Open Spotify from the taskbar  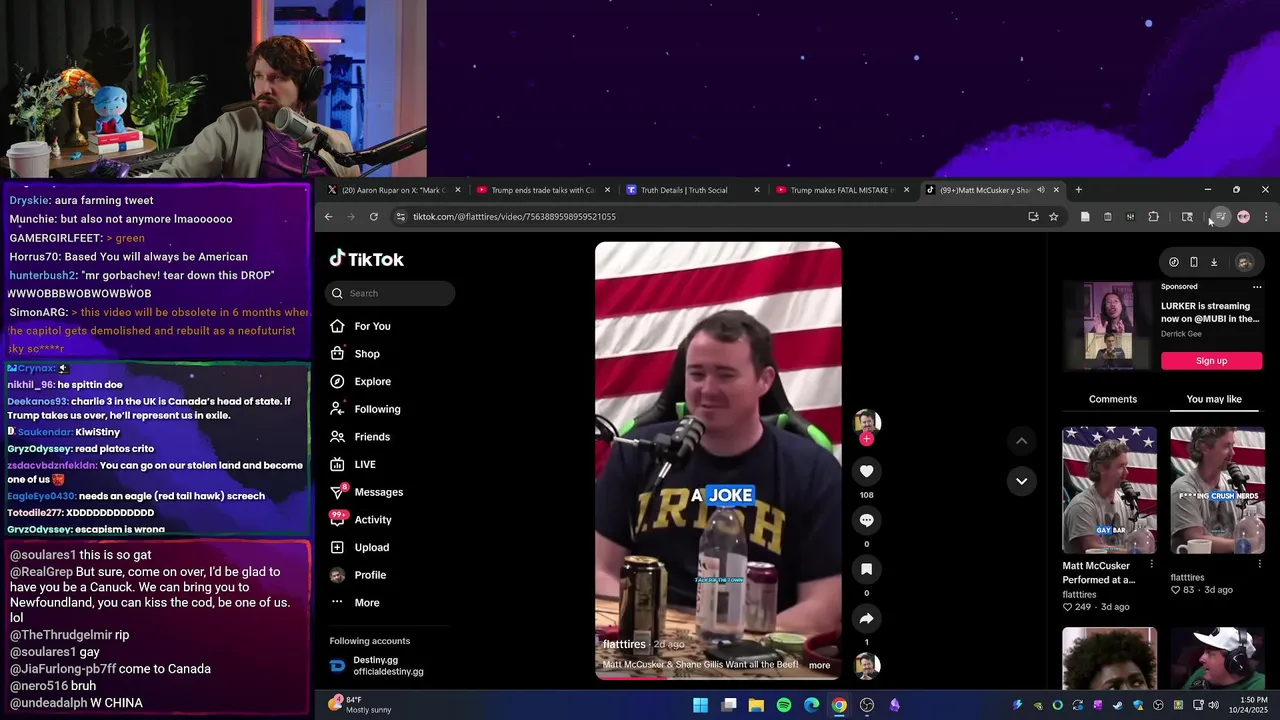tap(784, 705)
